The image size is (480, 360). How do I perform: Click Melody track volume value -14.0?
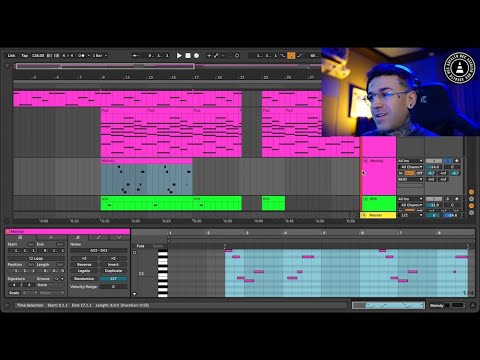[434, 167]
